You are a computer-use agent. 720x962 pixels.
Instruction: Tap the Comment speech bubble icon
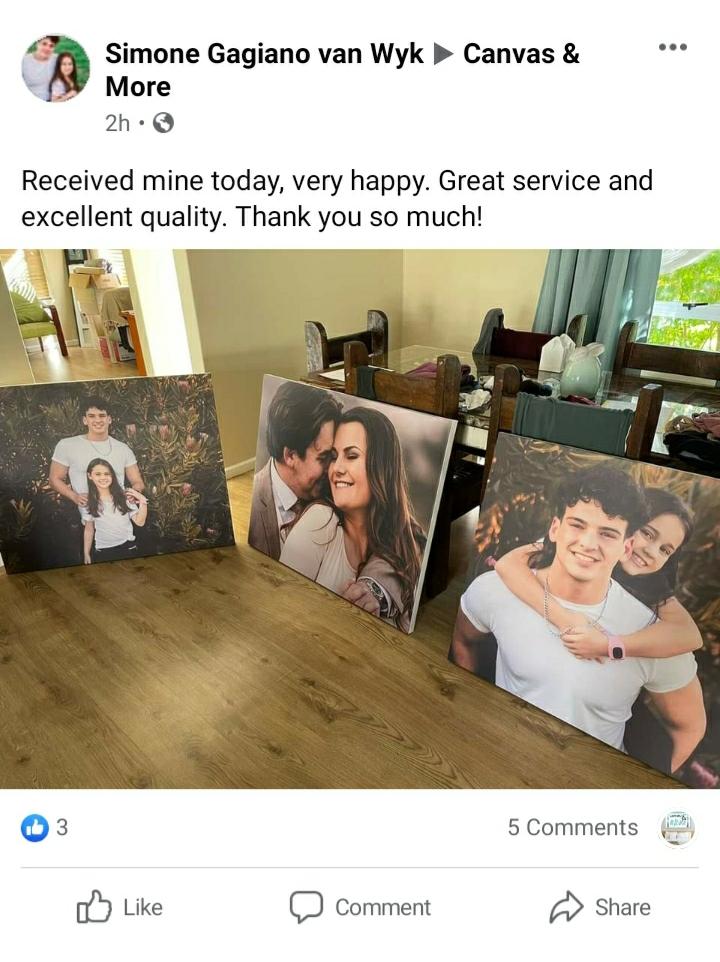(x=306, y=907)
